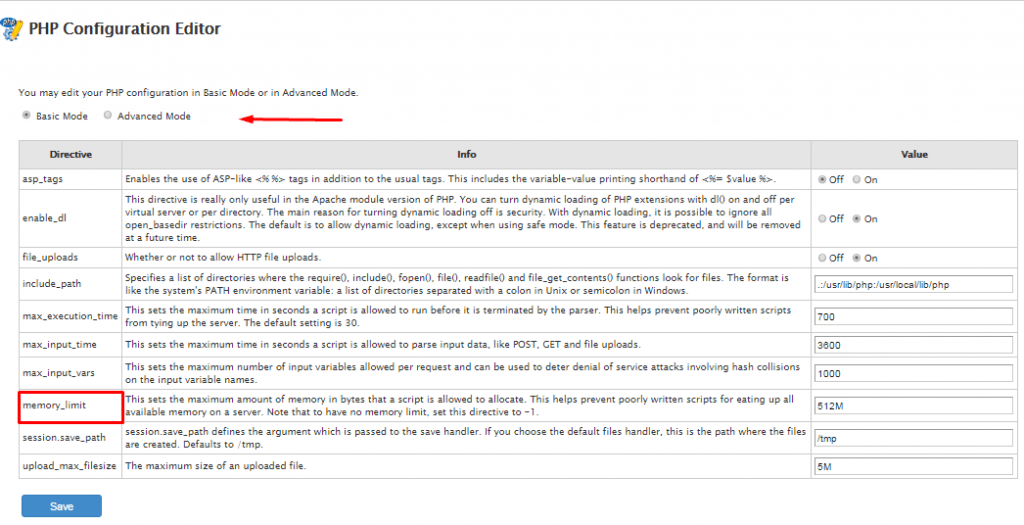The width and height of the screenshot is (1024, 525).
Task: Click the file_uploads directive name
Action: [50, 258]
